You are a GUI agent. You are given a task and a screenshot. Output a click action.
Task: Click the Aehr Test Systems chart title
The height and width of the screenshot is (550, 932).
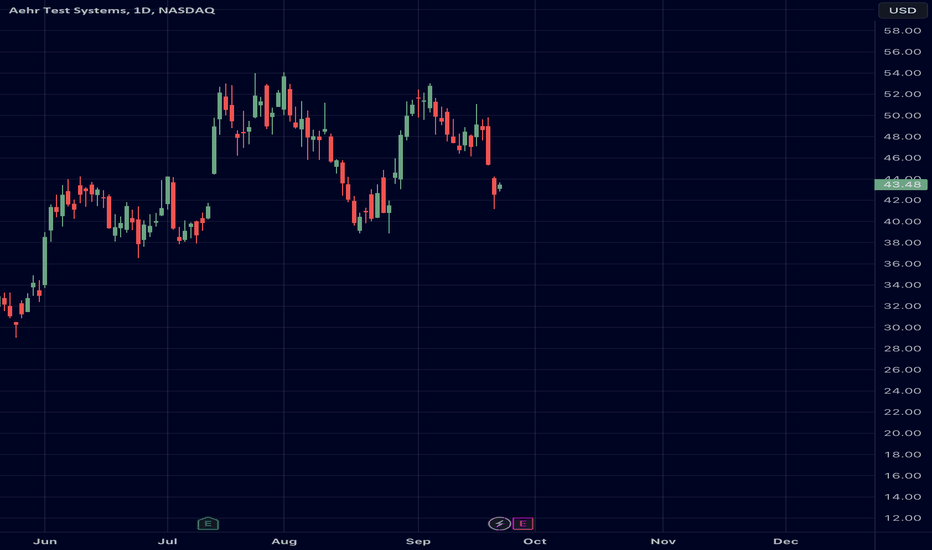pyautogui.click(x=112, y=10)
